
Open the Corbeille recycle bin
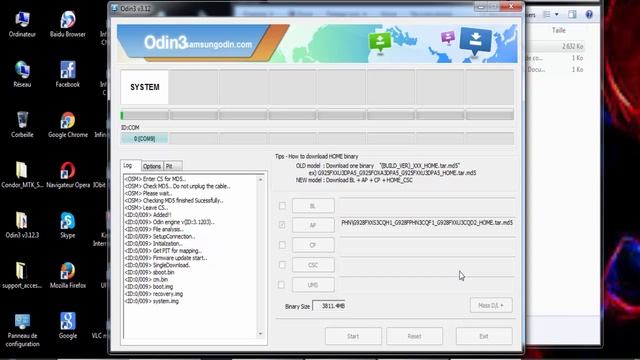click(22, 125)
